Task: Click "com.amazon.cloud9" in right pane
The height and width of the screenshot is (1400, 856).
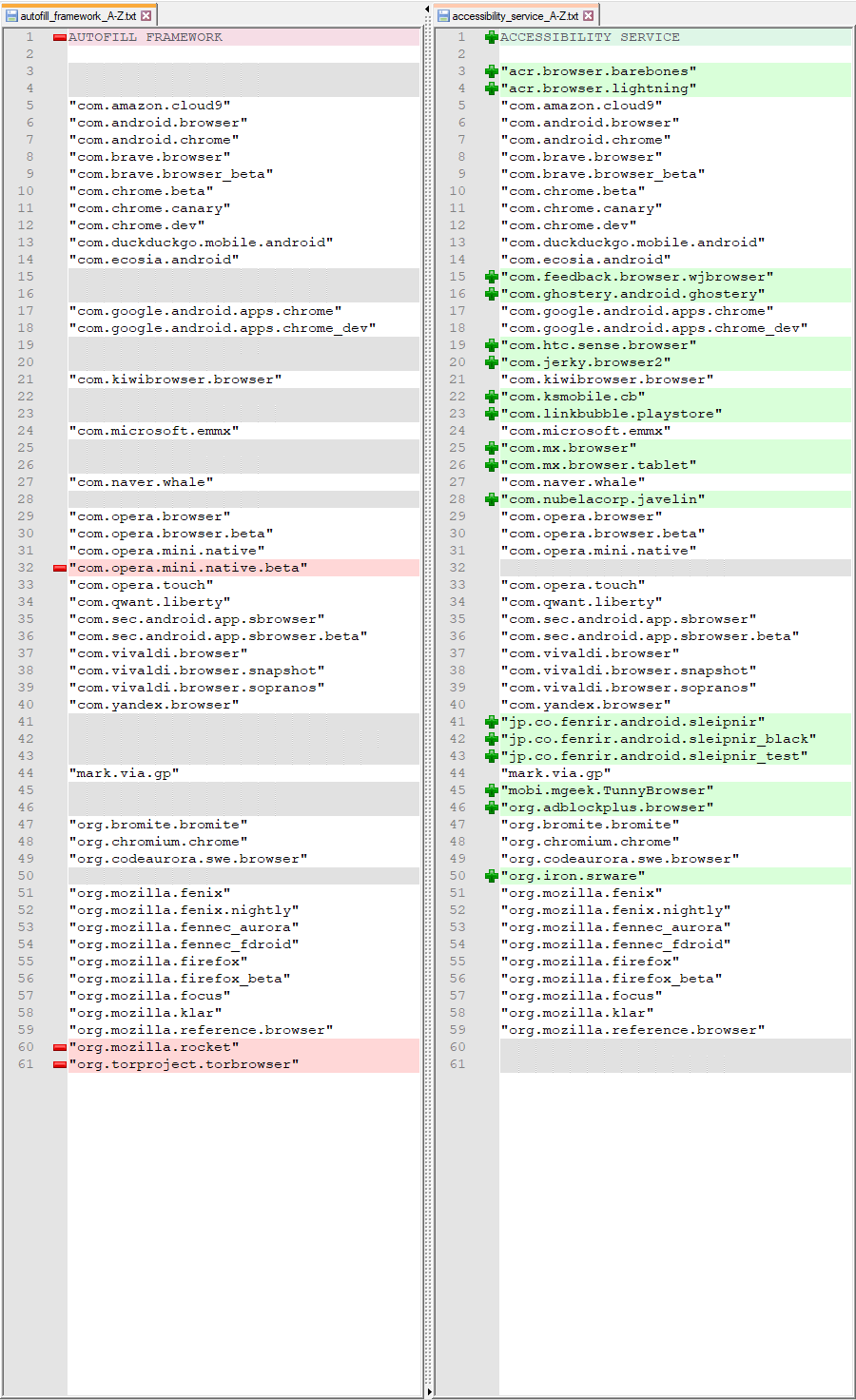Action: click(x=581, y=106)
